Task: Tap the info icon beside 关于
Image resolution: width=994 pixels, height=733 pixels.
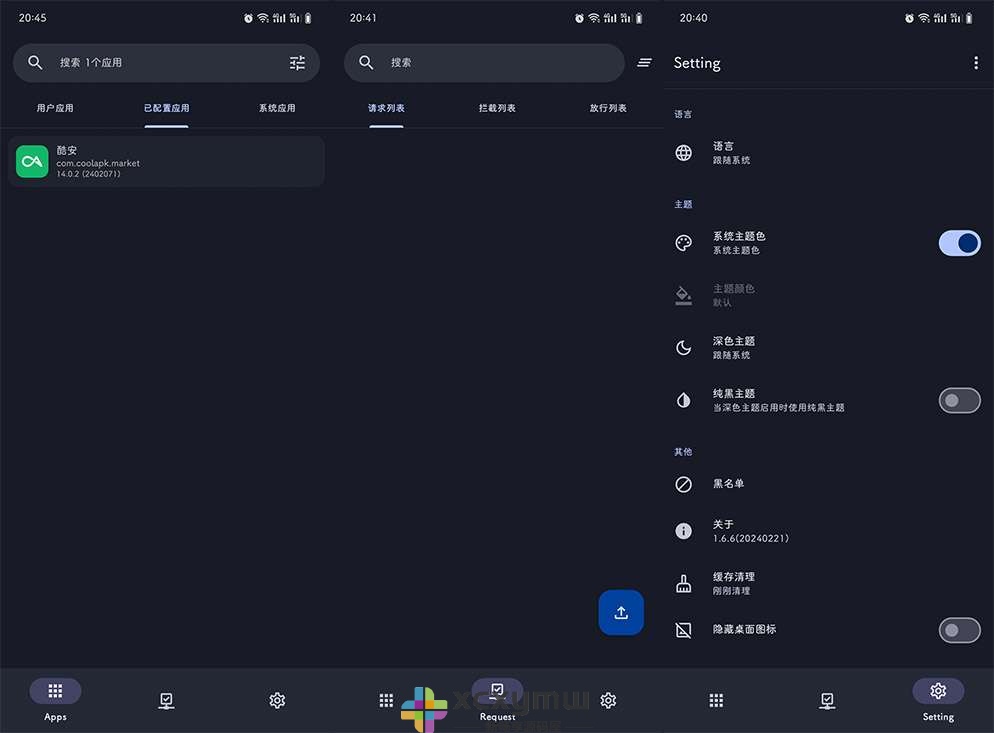Action: click(x=684, y=530)
